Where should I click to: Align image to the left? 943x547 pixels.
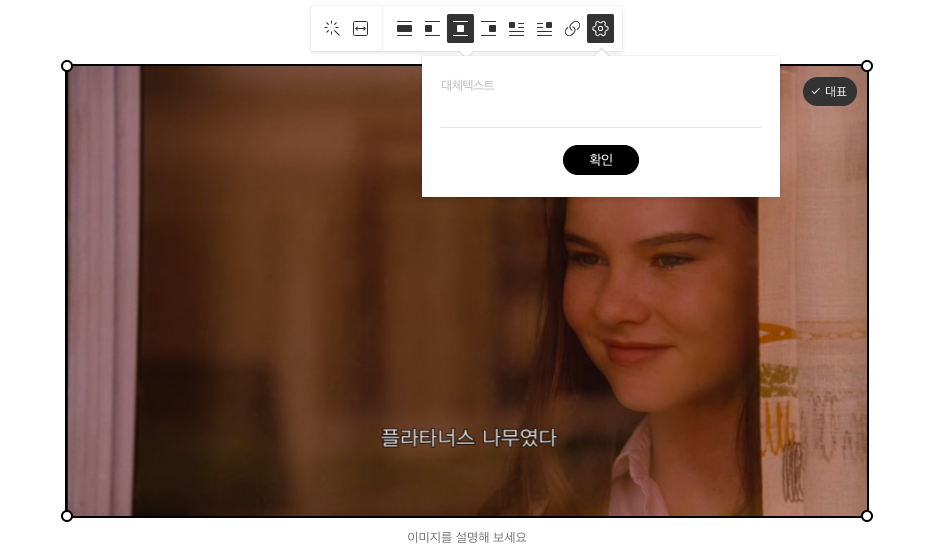(x=432, y=28)
